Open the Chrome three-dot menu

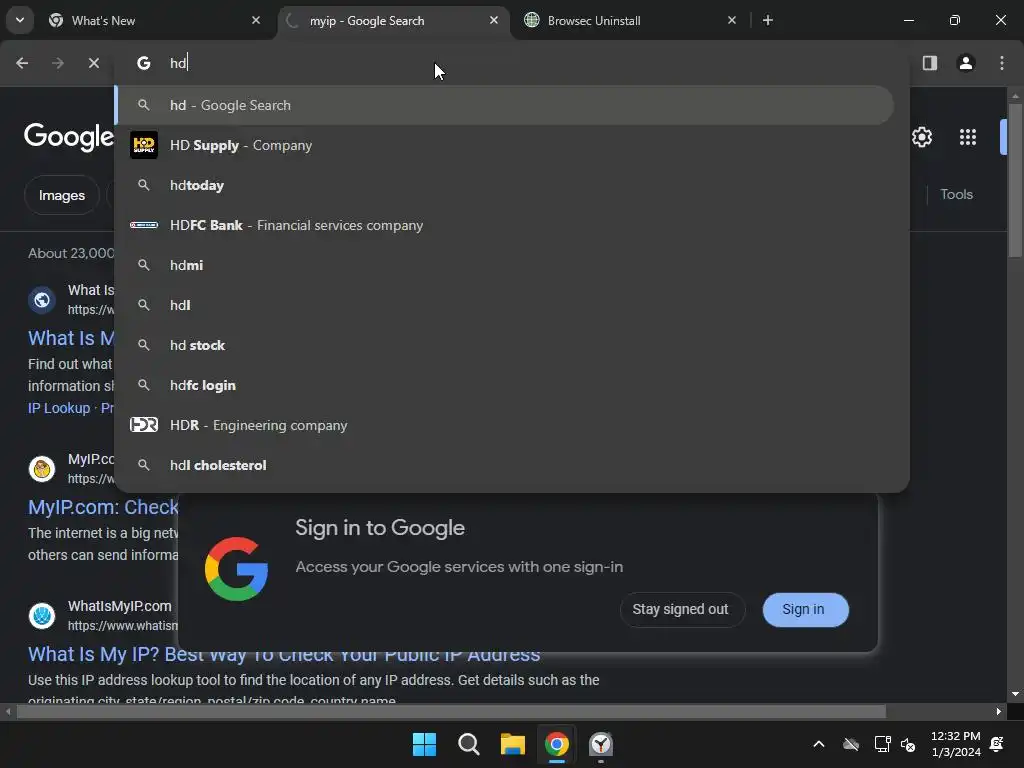click(x=1002, y=63)
